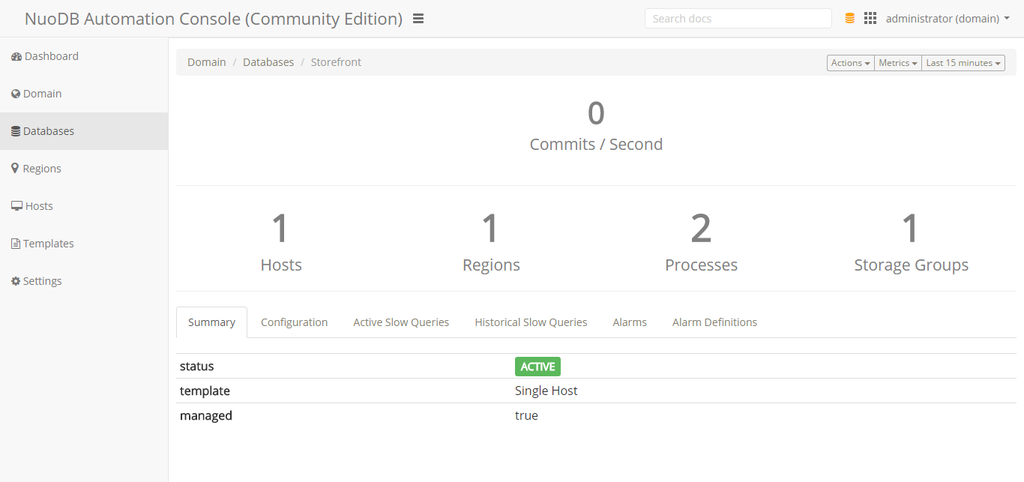
Task: Open the Actions dropdown
Action: 850,63
